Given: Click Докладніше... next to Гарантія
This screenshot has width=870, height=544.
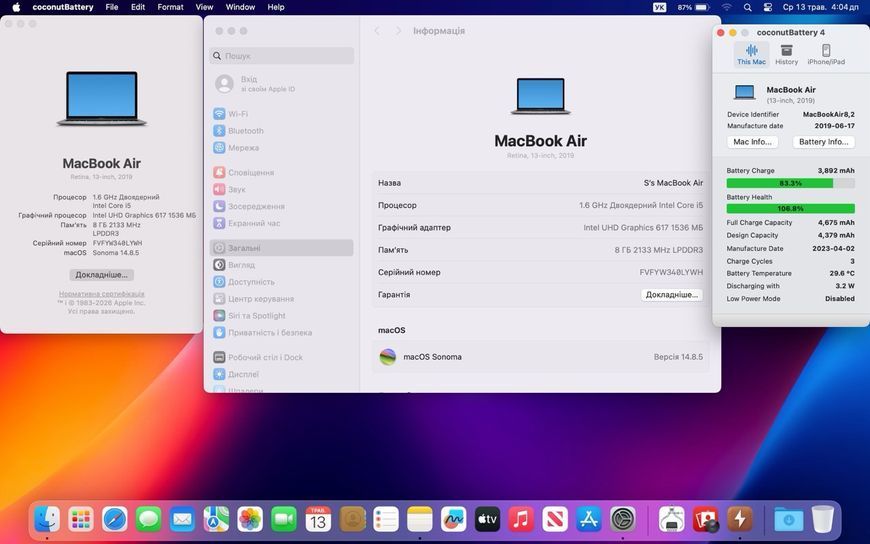Looking at the screenshot, I should [x=672, y=295].
